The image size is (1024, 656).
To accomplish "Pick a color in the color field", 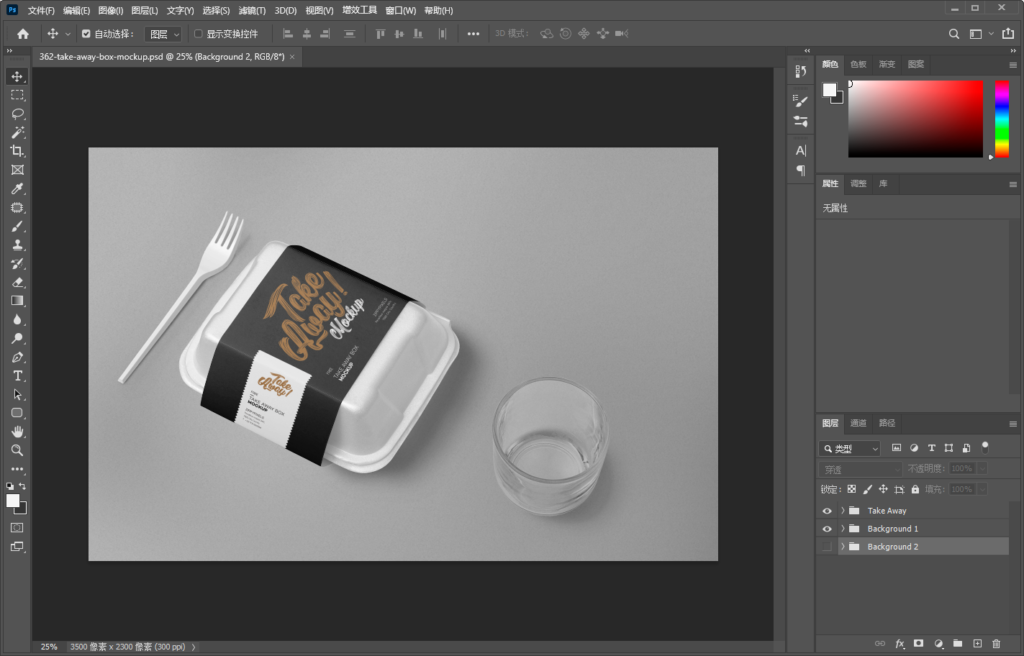I will (916, 119).
